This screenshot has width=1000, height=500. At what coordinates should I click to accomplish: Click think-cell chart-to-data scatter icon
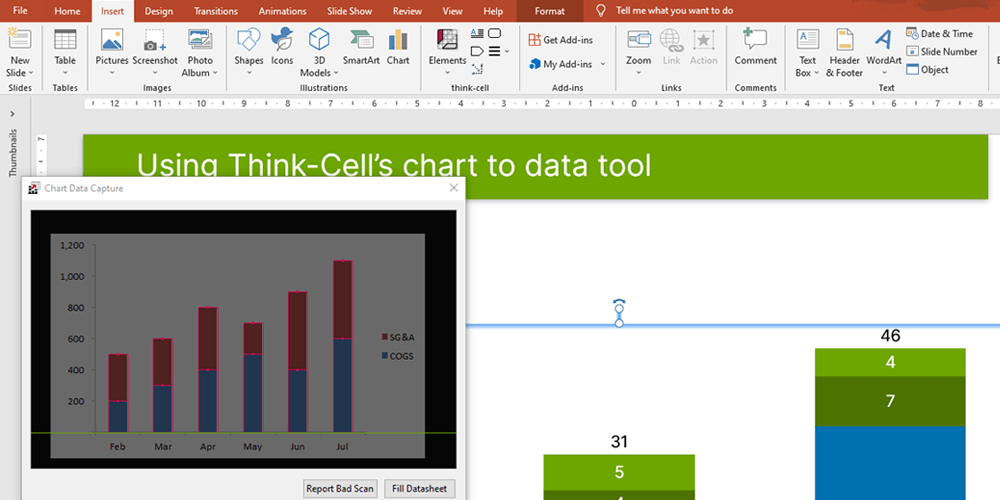[x=477, y=69]
